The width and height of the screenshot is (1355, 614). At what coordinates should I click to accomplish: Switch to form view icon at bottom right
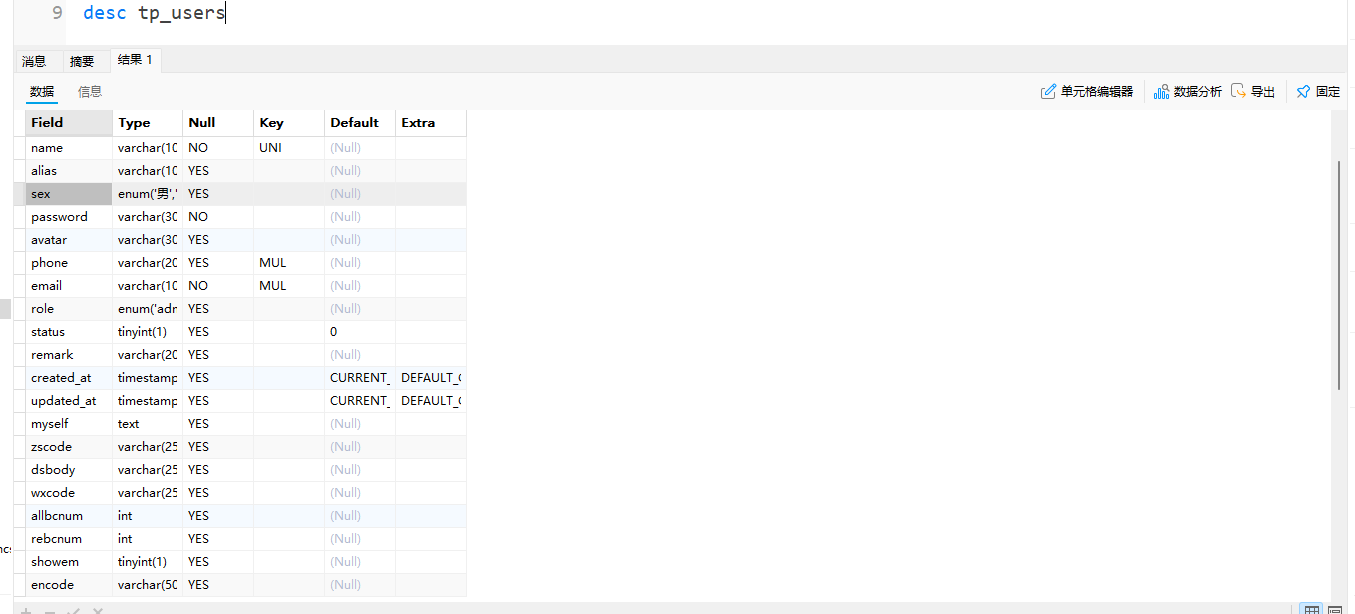pyautogui.click(x=1335, y=609)
